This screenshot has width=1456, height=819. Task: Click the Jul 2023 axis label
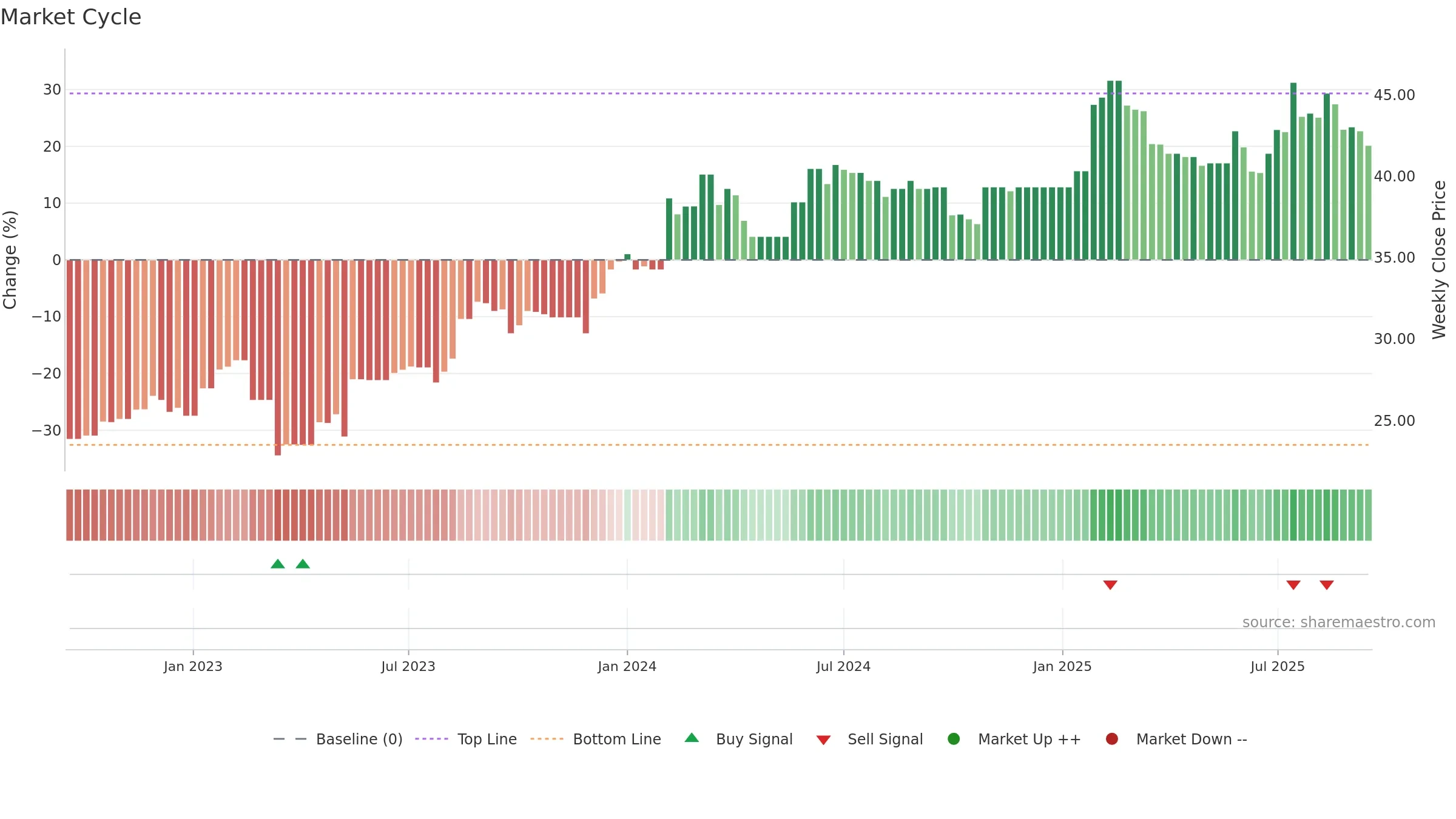[408, 667]
